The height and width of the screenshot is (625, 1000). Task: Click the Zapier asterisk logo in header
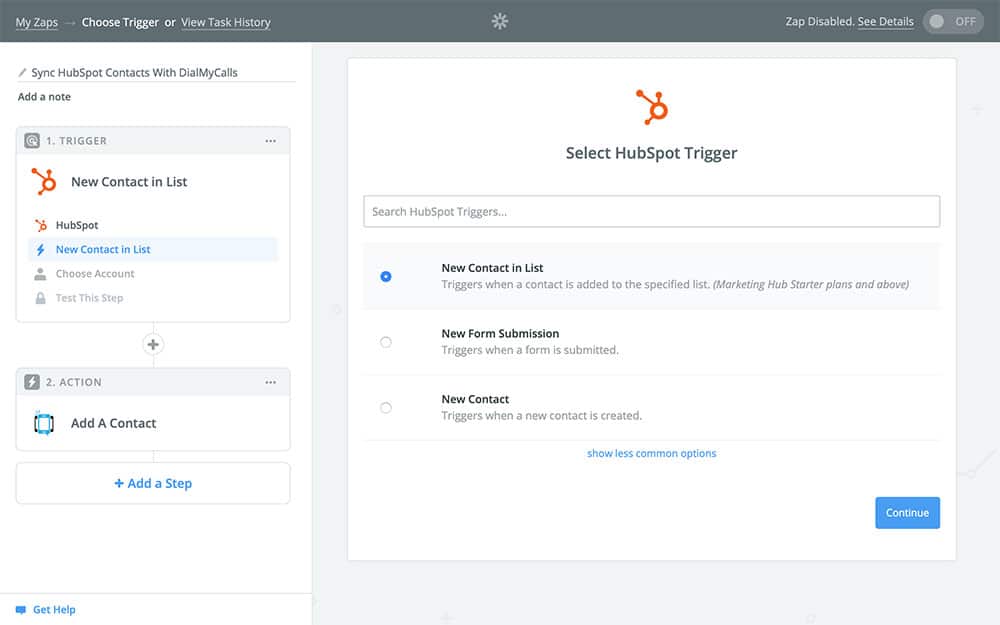[500, 21]
